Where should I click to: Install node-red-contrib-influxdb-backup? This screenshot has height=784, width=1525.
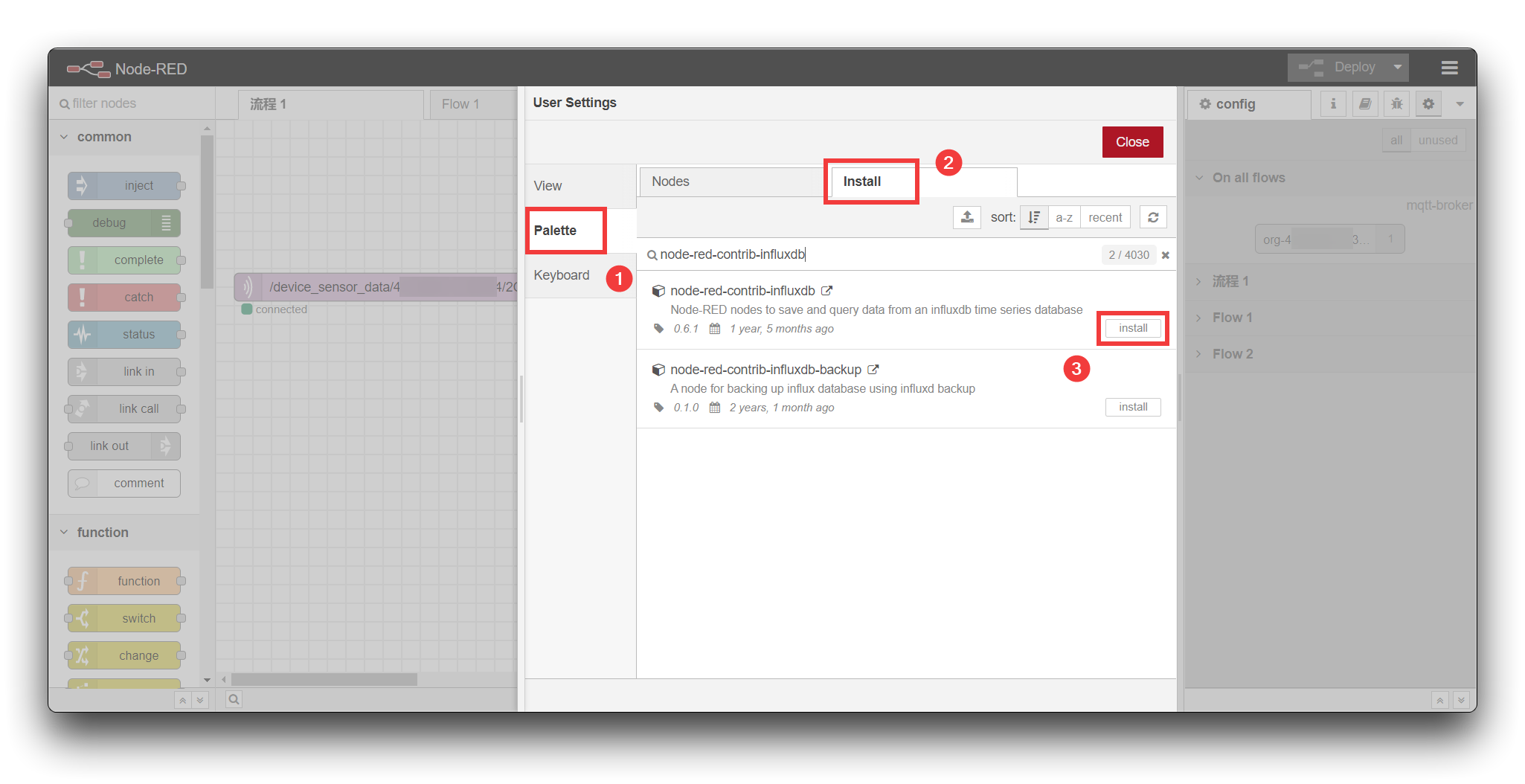click(x=1133, y=407)
